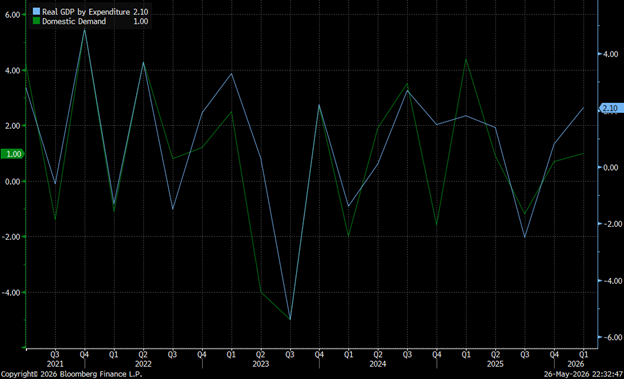Click the Q2 label above 2023

pos(261,354)
